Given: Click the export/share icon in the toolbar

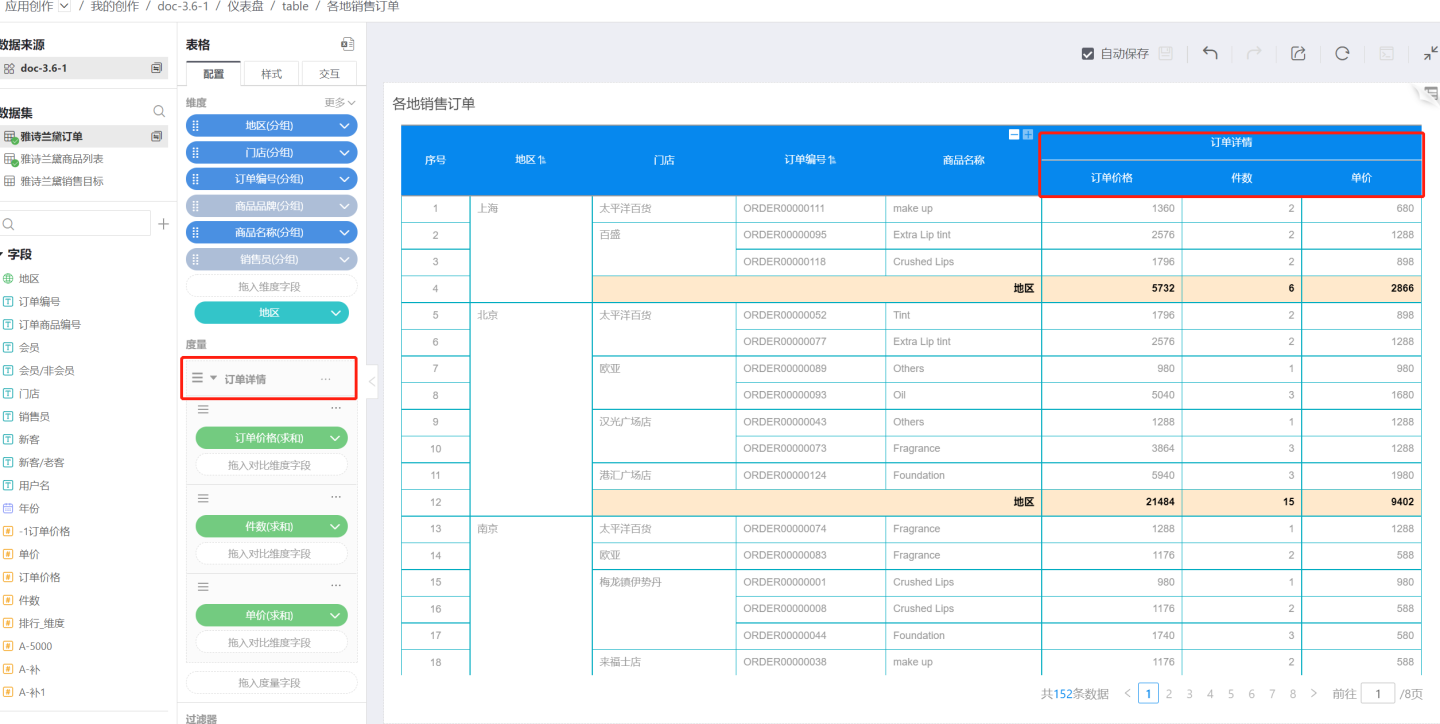Looking at the screenshot, I should (x=1298, y=54).
